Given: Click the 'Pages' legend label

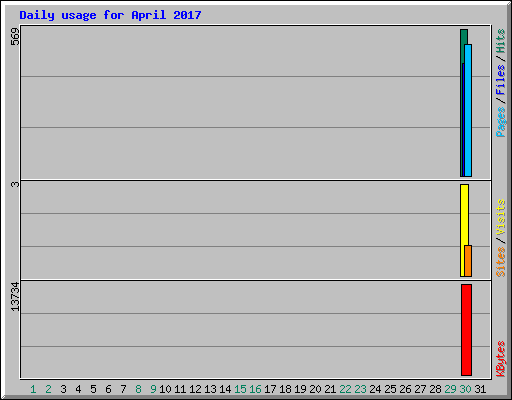Looking at the screenshot, I should pyautogui.click(x=500, y=122).
